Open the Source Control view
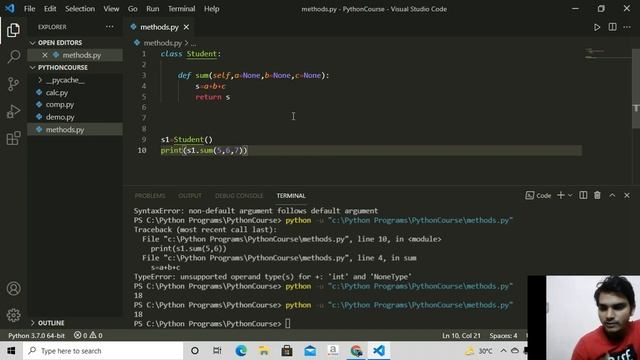The width and height of the screenshot is (640, 360). click(x=13, y=84)
